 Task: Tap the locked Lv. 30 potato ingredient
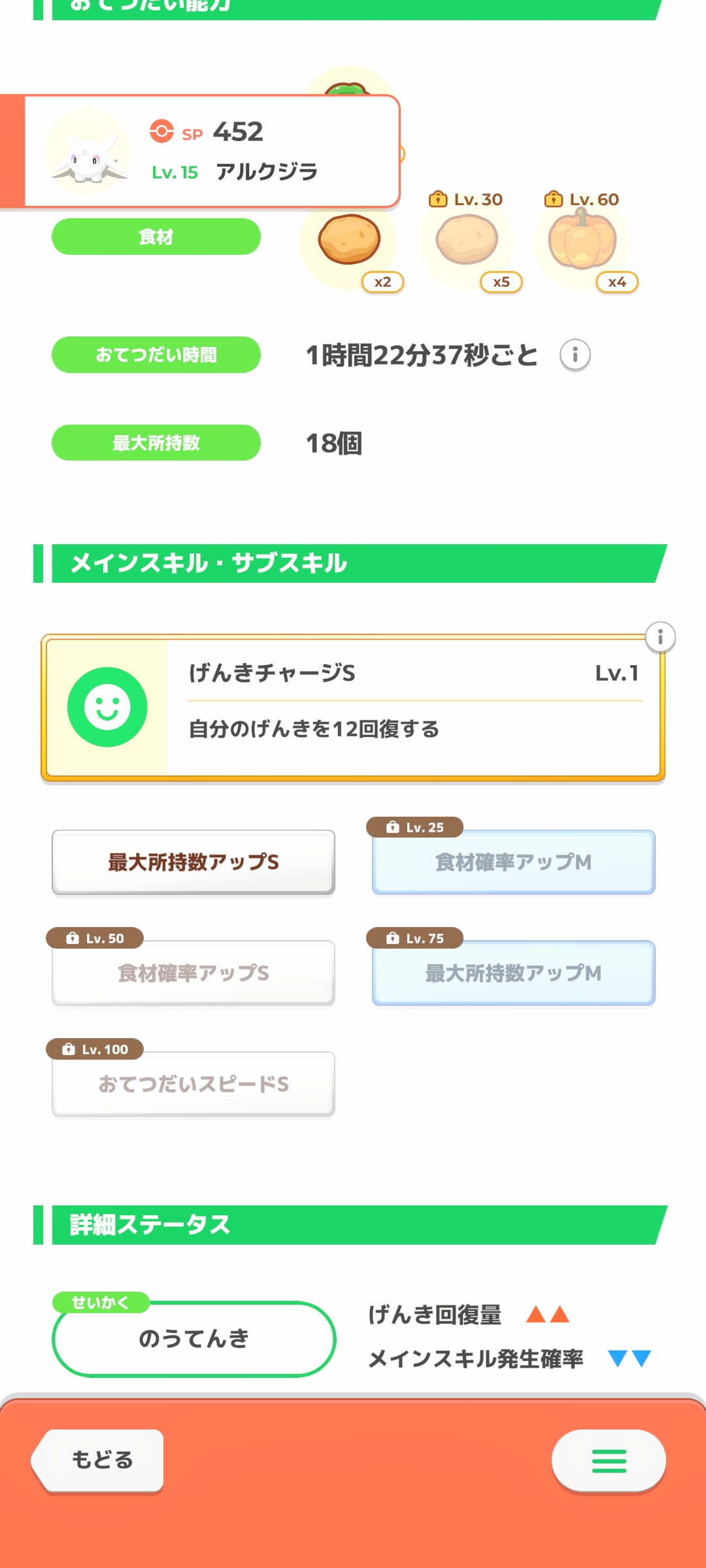(467, 240)
